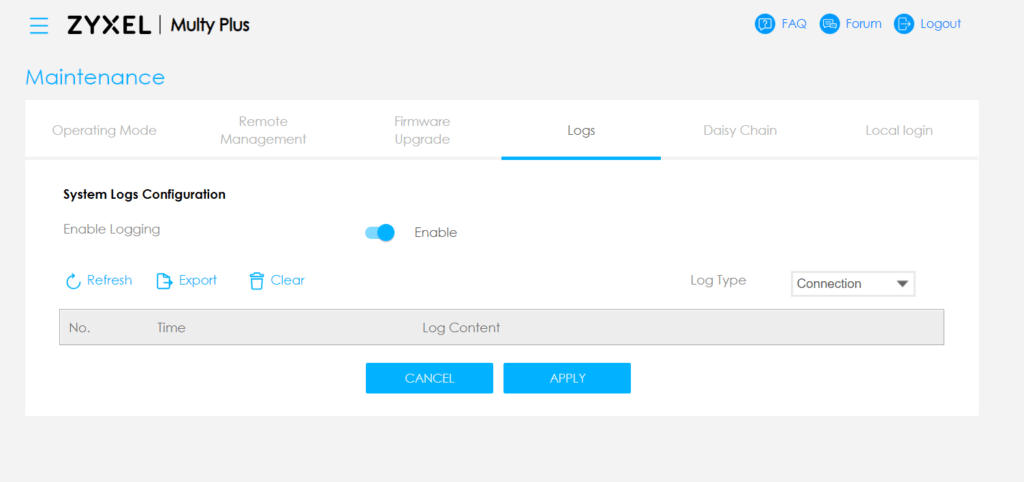1024x482 pixels.
Task: Click the ZYXEL Multy Plus logo
Action: click(x=158, y=25)
